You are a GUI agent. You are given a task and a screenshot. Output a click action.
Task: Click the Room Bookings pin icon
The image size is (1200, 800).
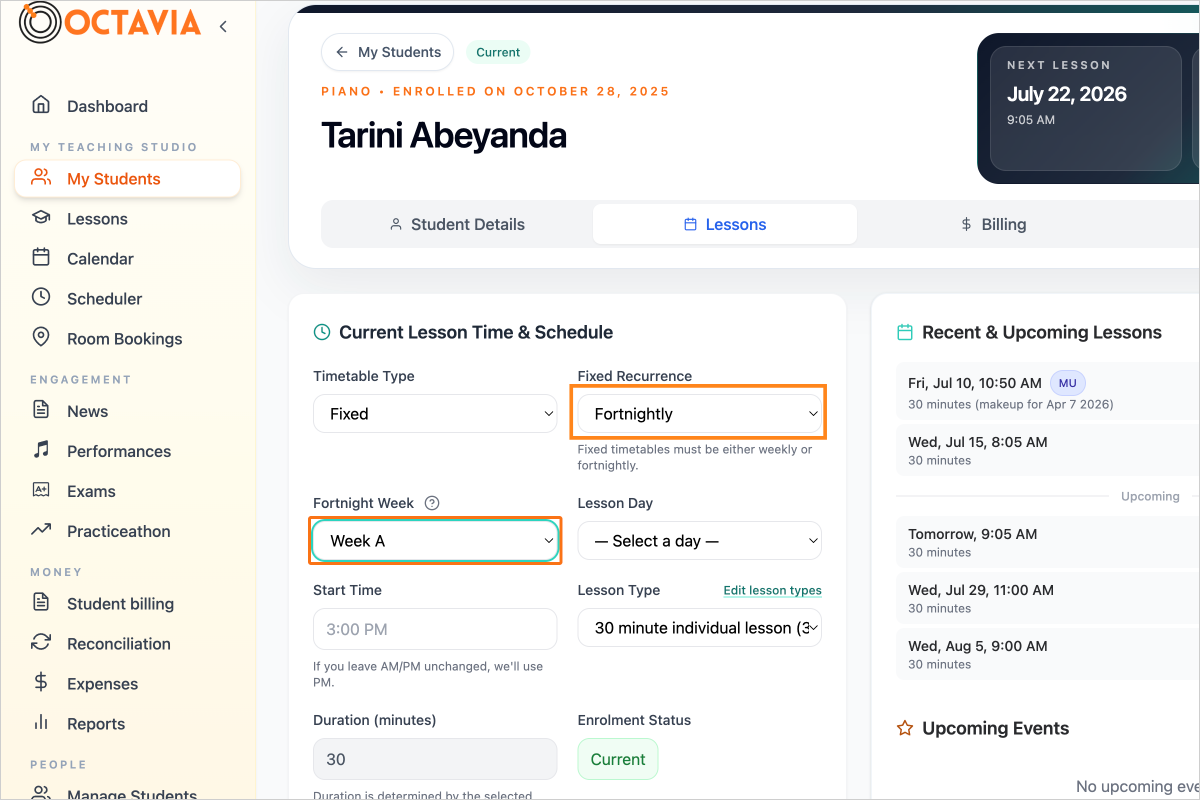tap(41, 338)
